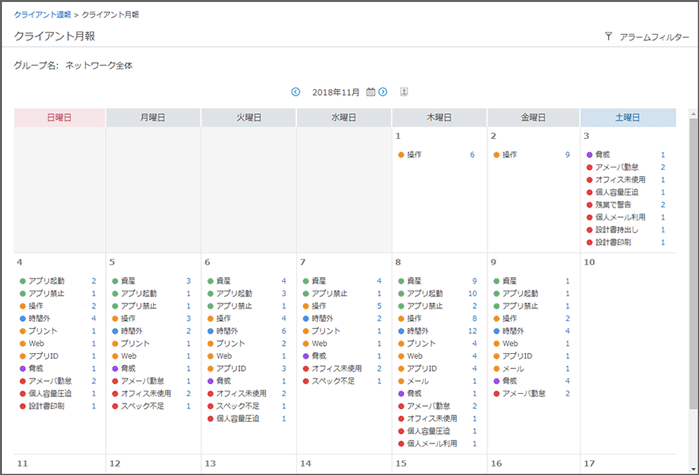This screenshot has height=475, width=699.
Task: Click 脅威 count on day 3
Action: [662, 155]
